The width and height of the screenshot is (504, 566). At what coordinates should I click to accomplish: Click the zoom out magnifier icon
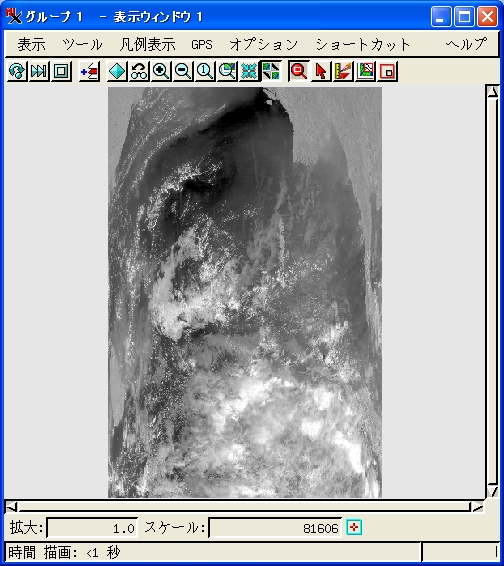[183, 71]
